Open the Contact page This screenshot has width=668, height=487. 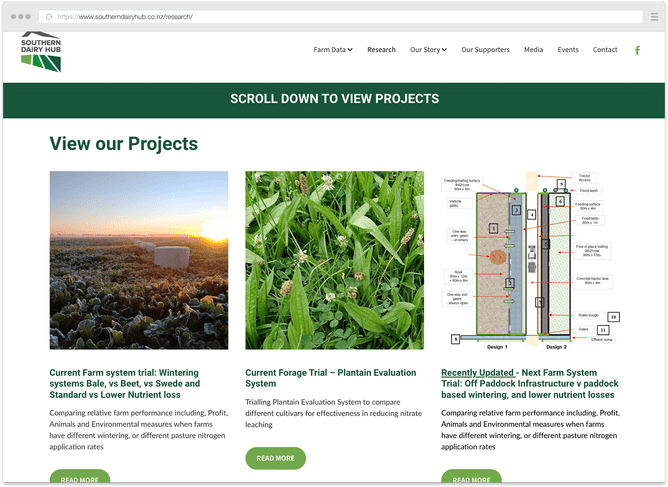[x=605, y=50]
